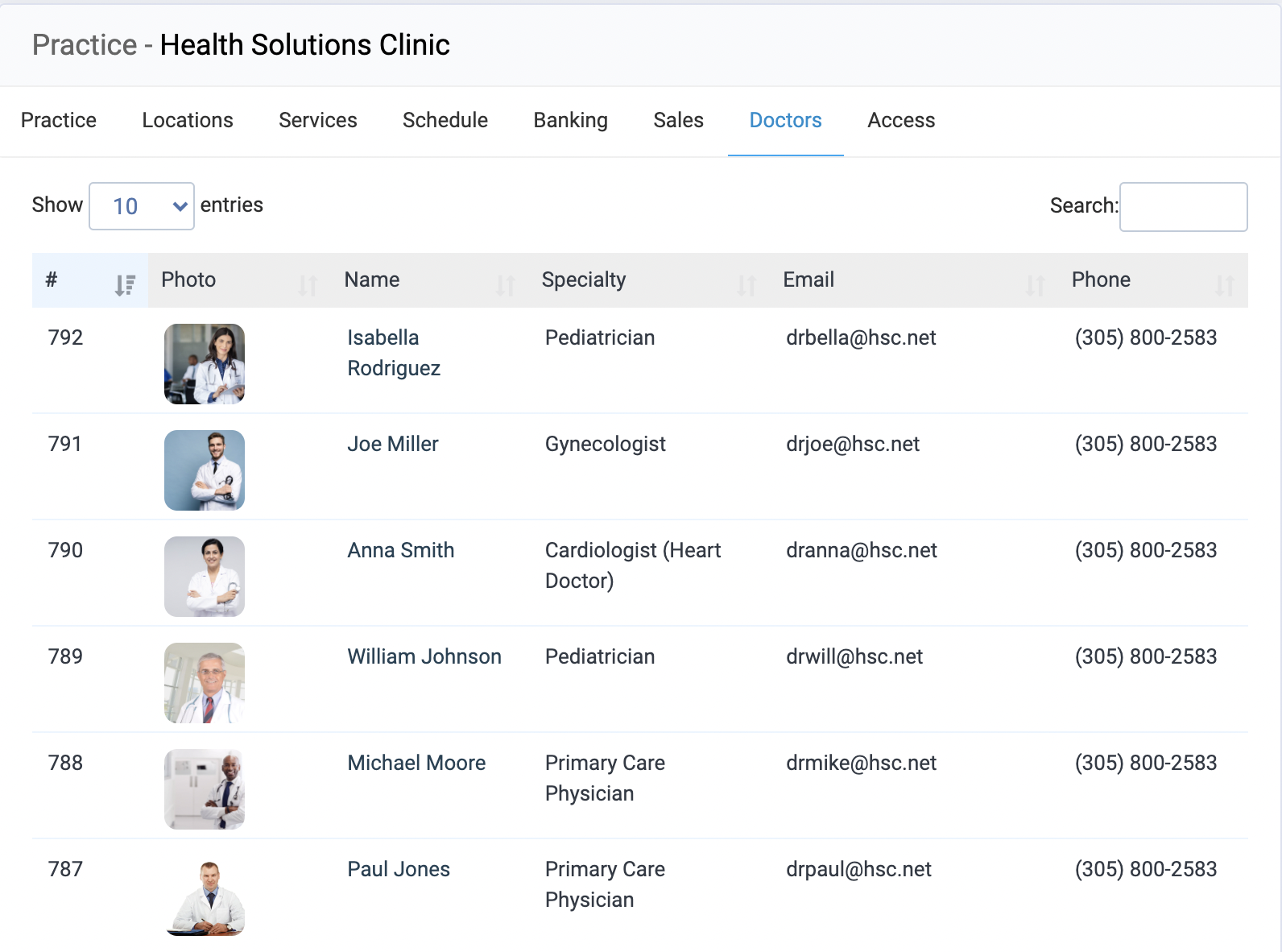Viewport: 1282px width, 952px height.
Task: Open Anna Smith's doctor record
Action: [x=400, y=550]
